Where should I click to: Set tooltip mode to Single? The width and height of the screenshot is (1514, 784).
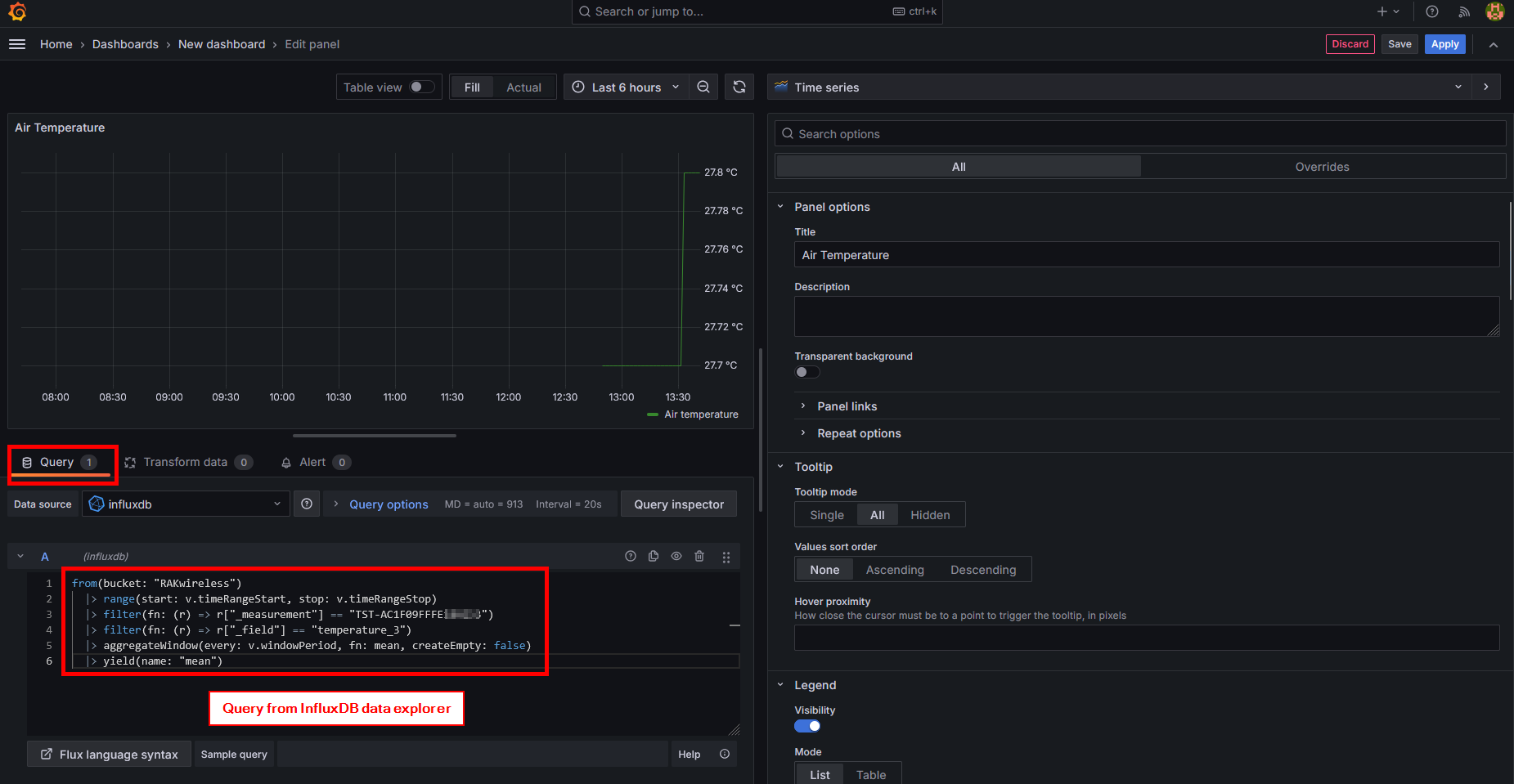[827, 515]
